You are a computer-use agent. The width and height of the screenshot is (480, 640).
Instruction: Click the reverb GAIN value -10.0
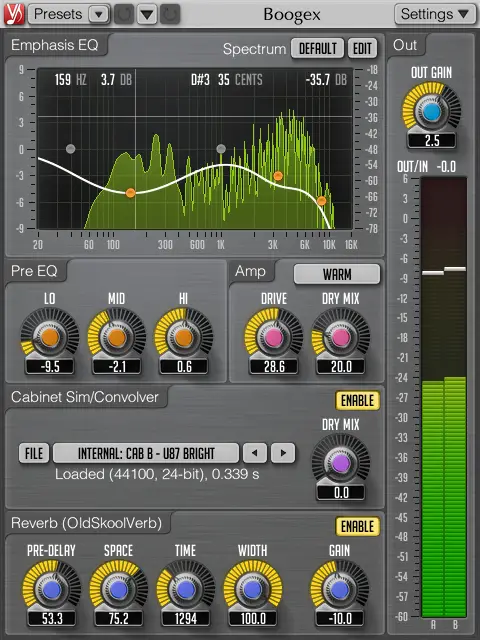click(x=340, y=619)
